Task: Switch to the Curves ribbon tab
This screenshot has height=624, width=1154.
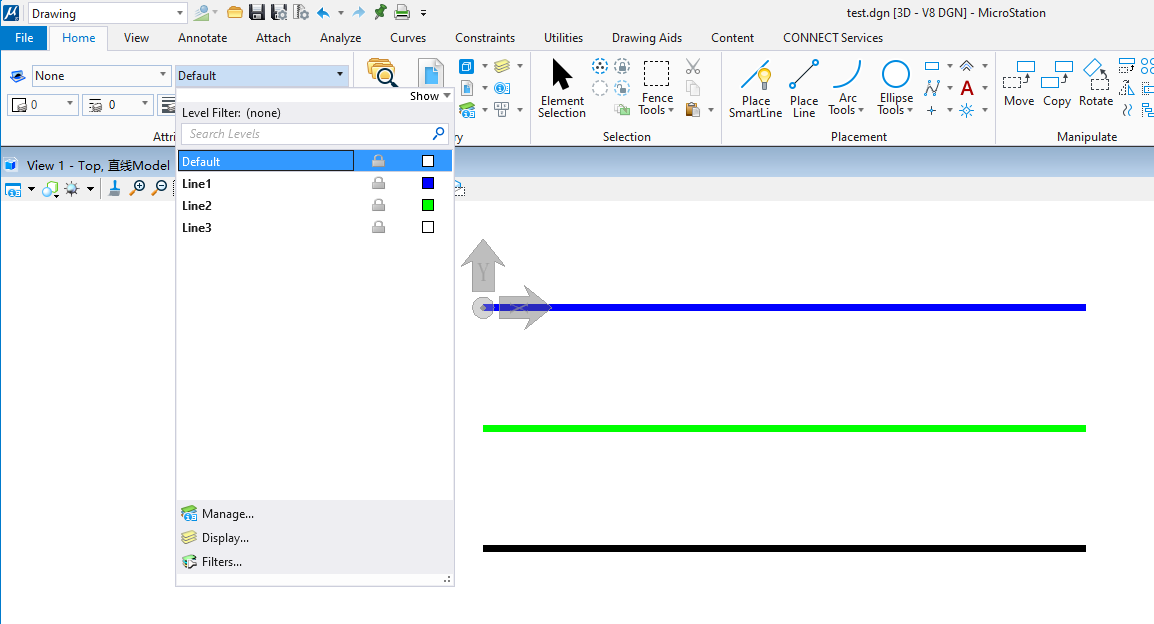Action: [408, 38]
